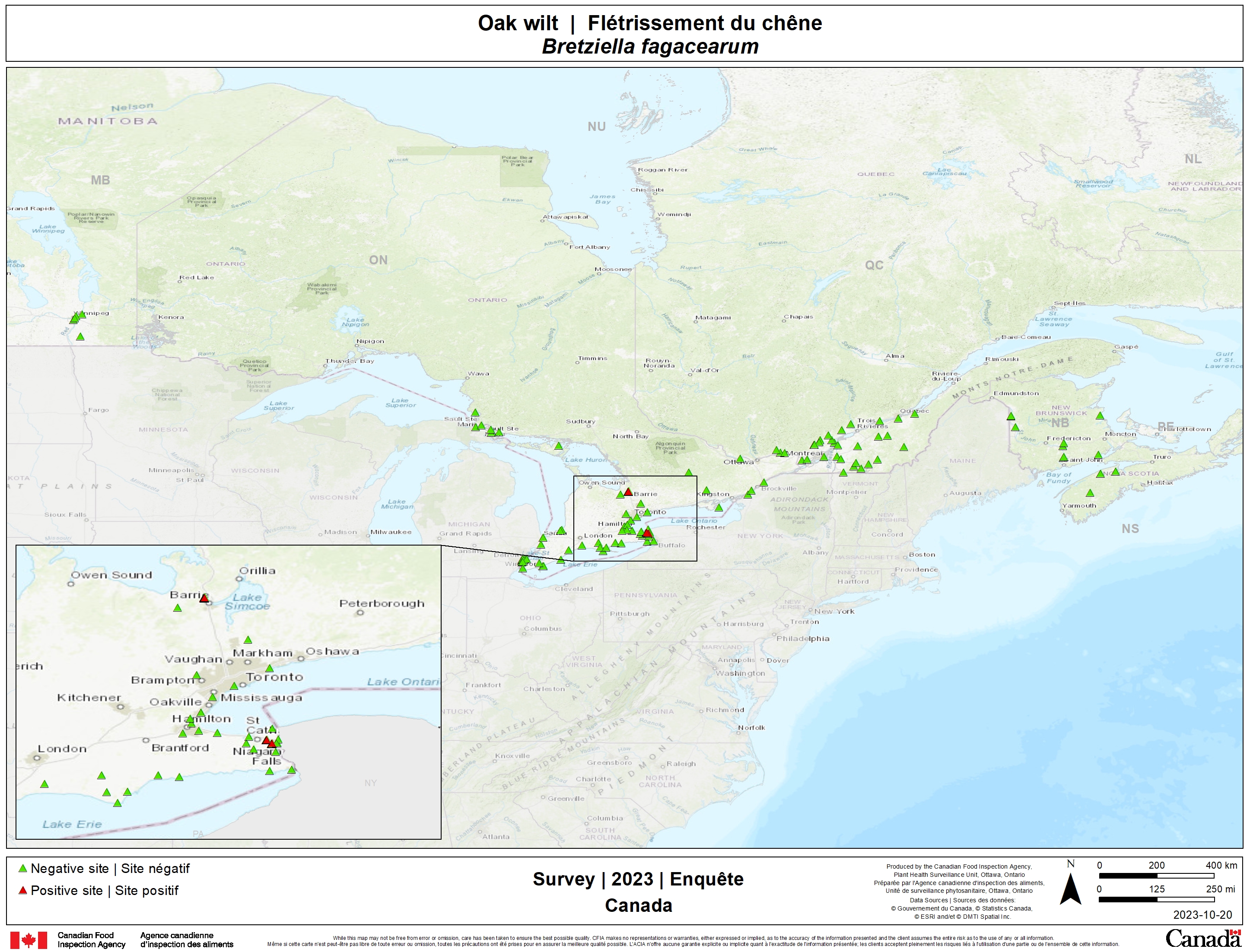This screenshot has width=1250, height=952.
Task: Click the Owen Sound label in the inset map
Action: tap(111, 575)
